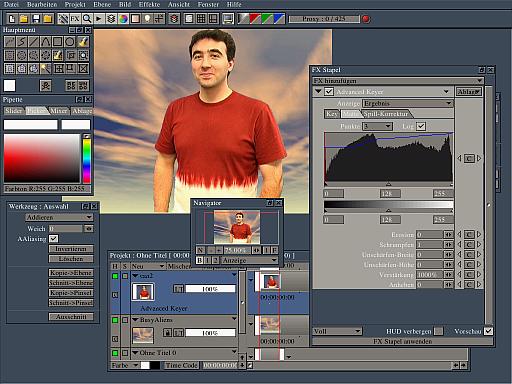The image size is (512, 384).
Task: Toggle green visibility box of top layer
Action: click(x=115, y=276)
